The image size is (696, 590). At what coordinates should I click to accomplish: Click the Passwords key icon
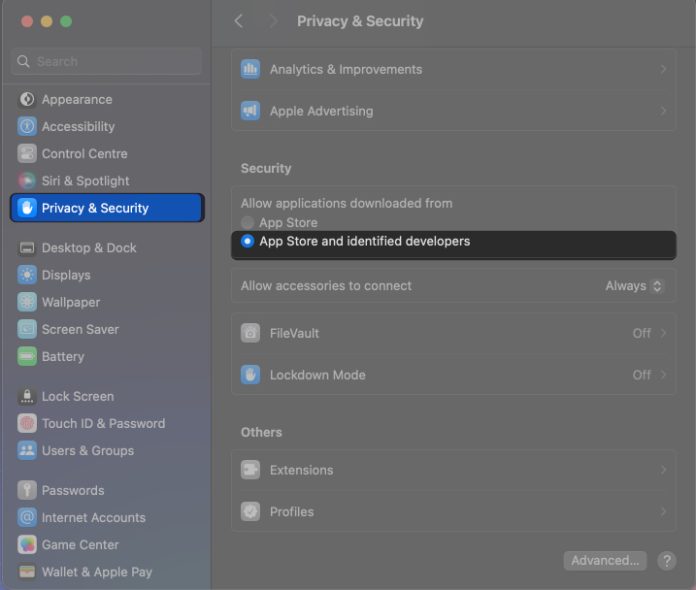[27, 490]
